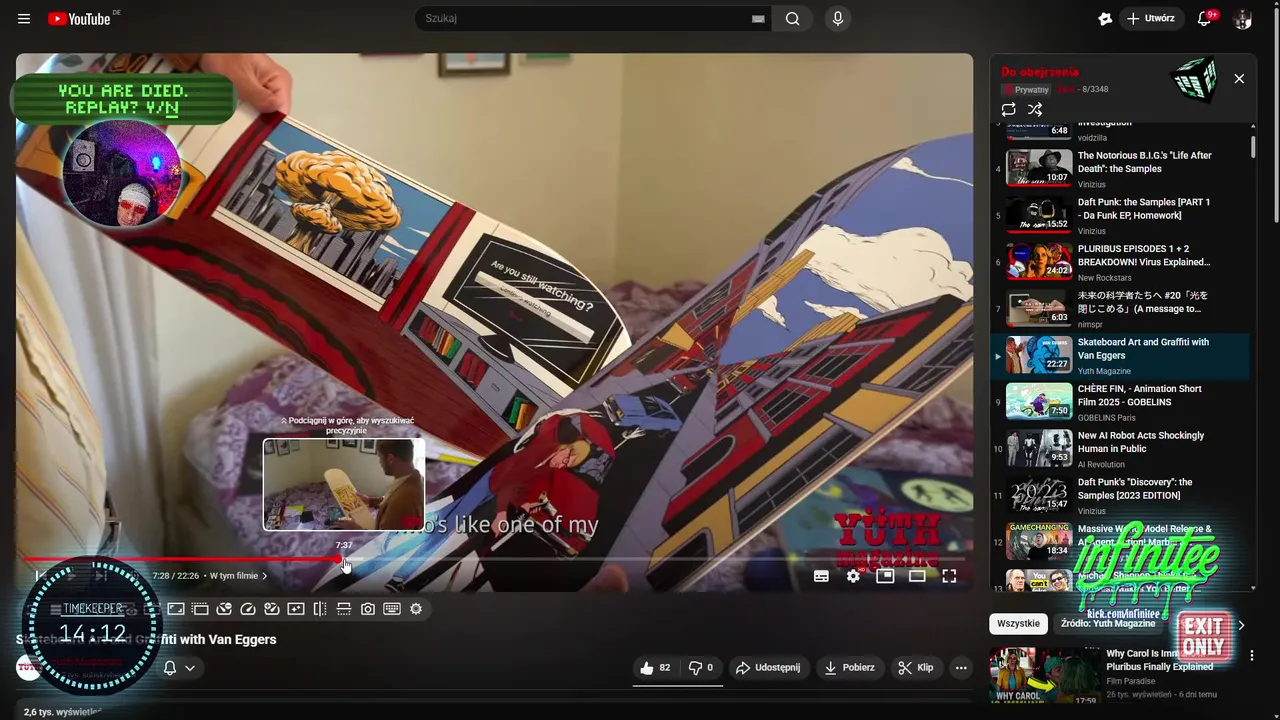Viewport: 1280px width, 720px height.
Task: Select the Źródło: Yuth Magazine chip
Action: tap(1108, 624)
